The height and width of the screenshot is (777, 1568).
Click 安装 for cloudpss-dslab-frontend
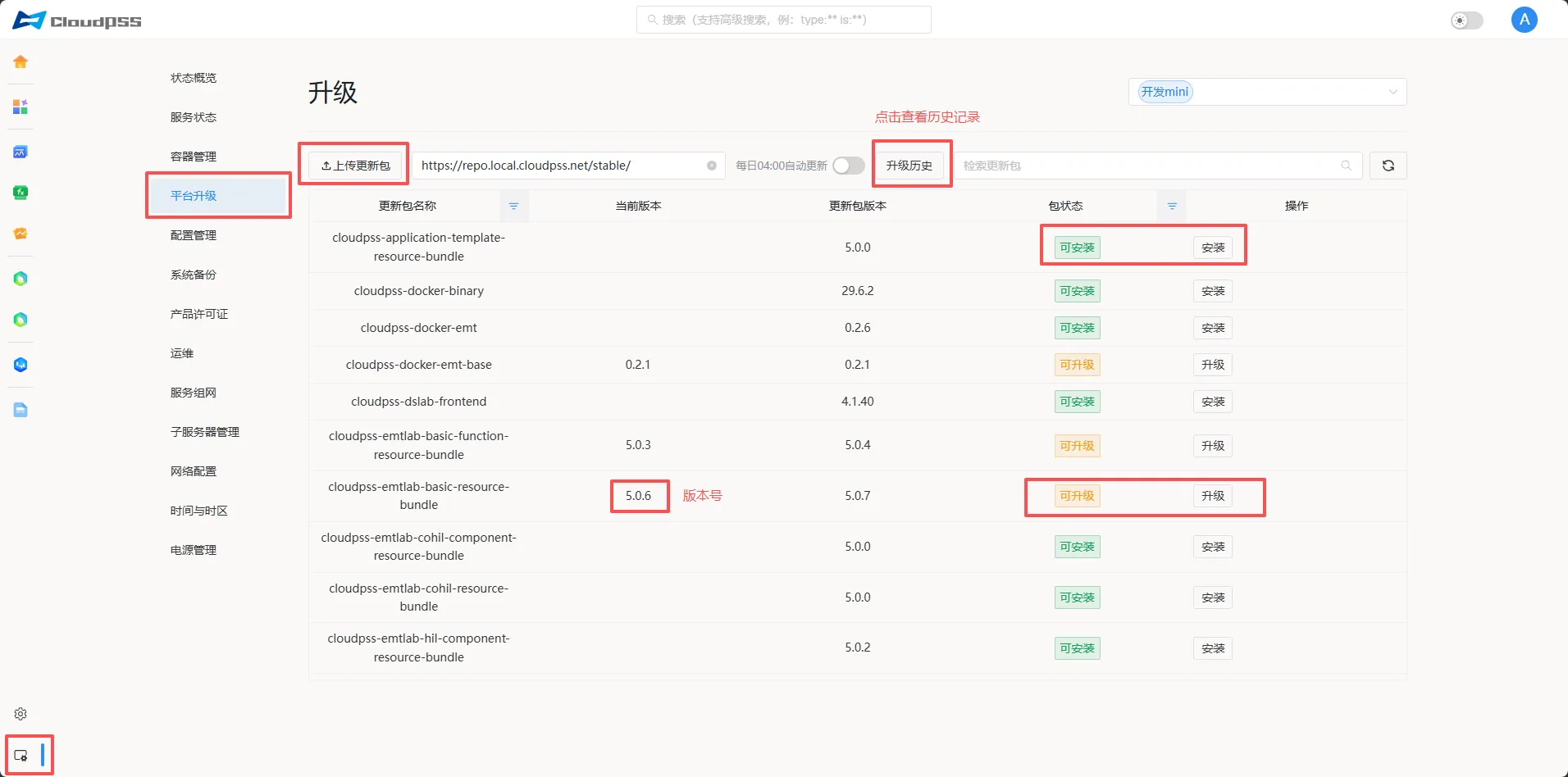click(x=1213, y=402)
